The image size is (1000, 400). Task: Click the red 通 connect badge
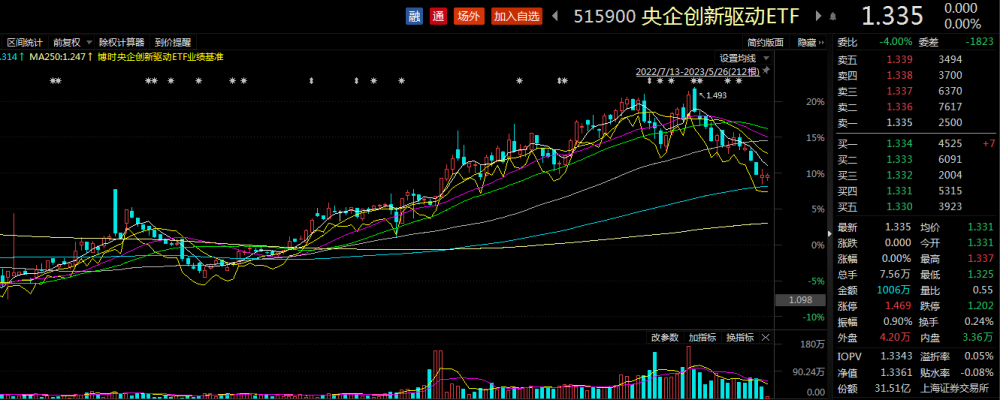point(438,17)
